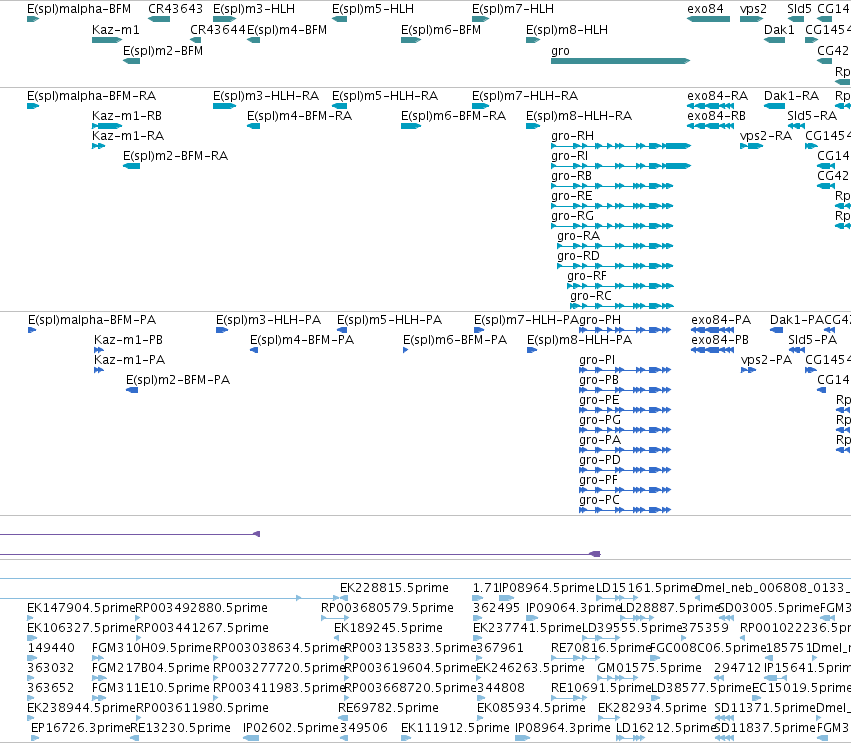Select the E(spl)m4-BFM gene label
The image size is (851, 743).
(x=287, y=30)
